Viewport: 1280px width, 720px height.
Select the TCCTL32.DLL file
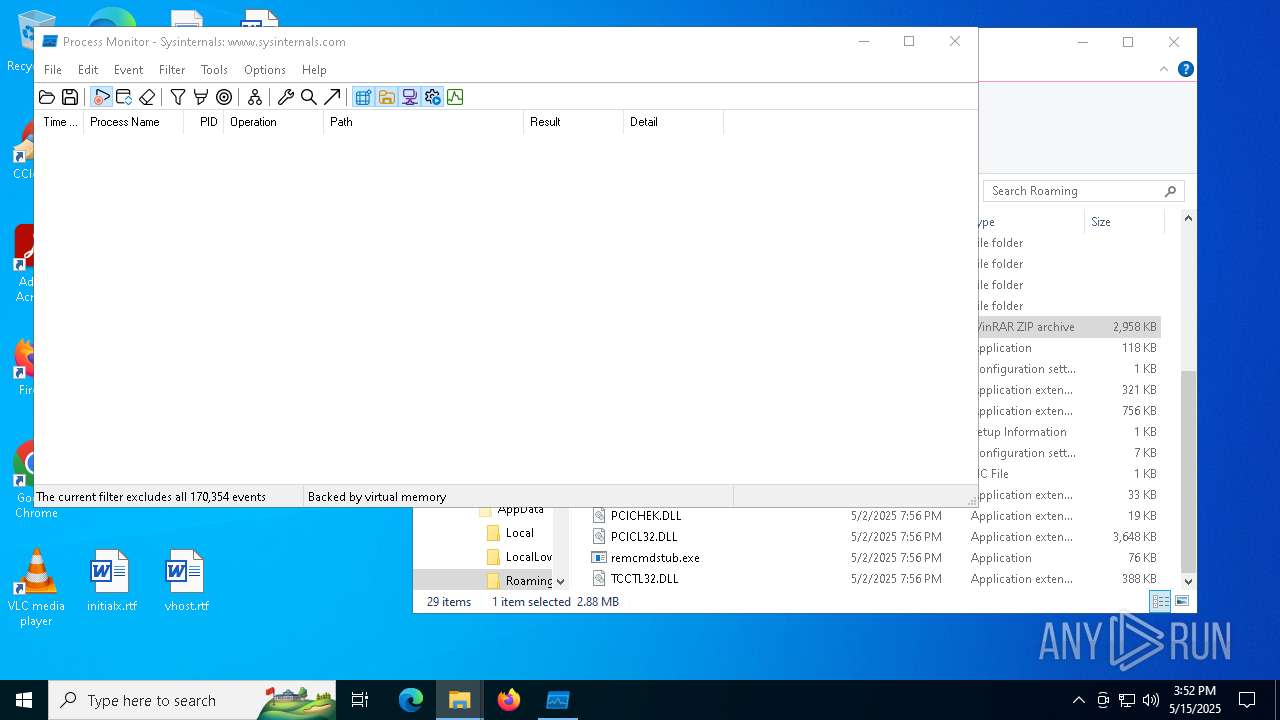[x=644, y=579]
